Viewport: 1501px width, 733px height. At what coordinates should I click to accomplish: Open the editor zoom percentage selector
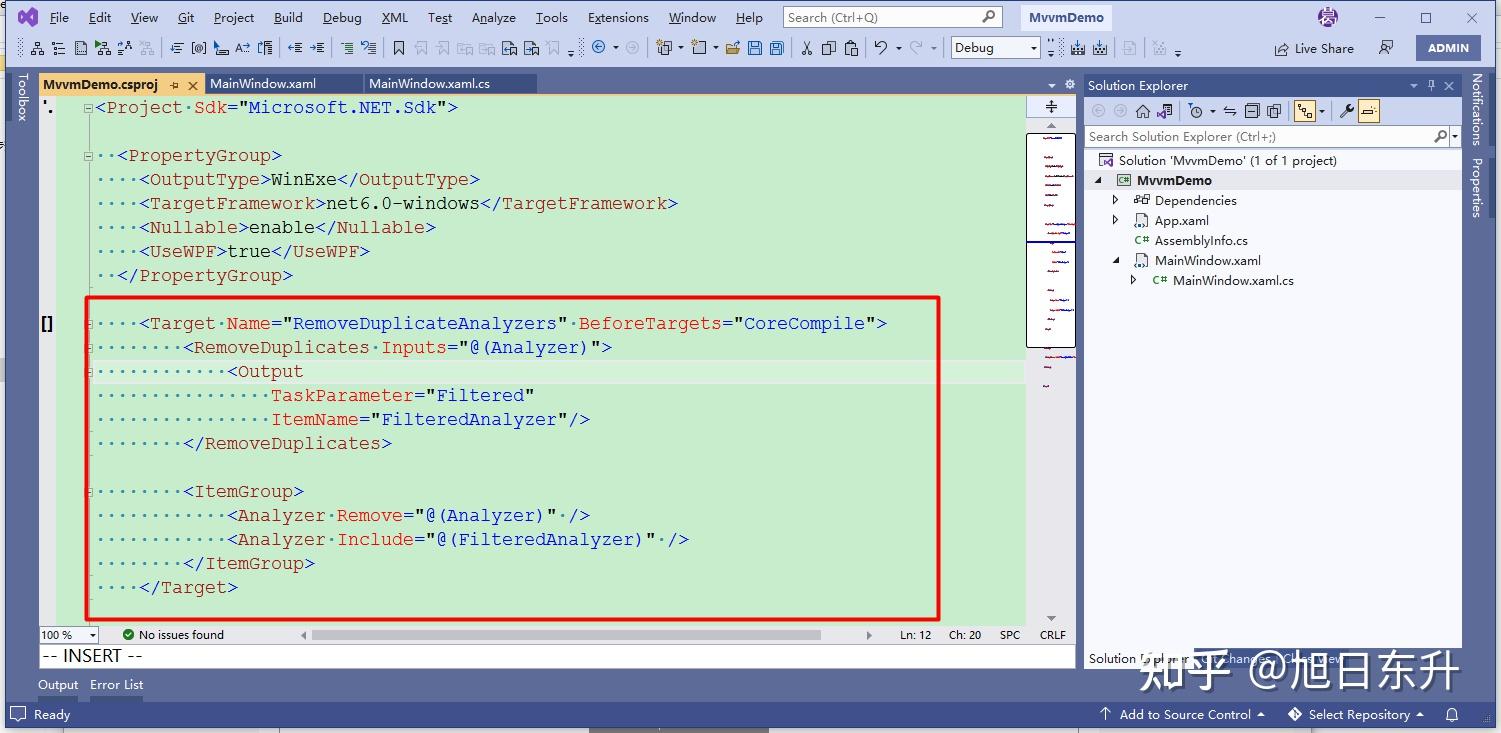(x=67, y=634)
